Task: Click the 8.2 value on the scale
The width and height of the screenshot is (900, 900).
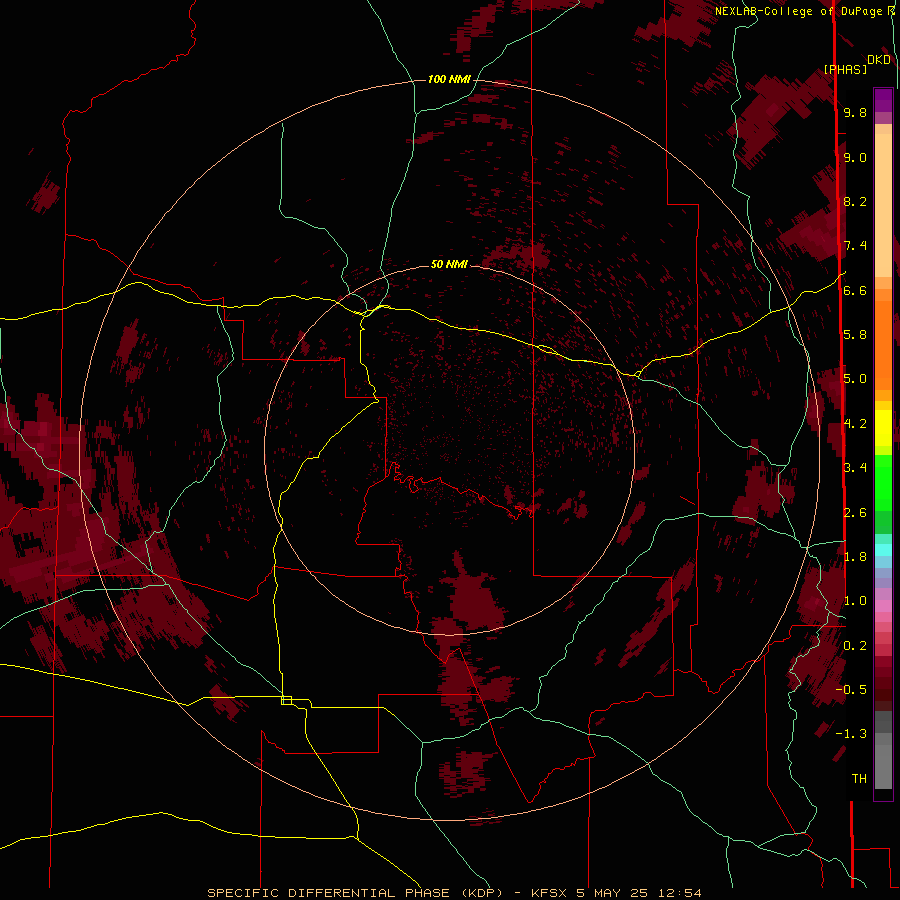Action: pyautogui.click(x=855, y=201)
